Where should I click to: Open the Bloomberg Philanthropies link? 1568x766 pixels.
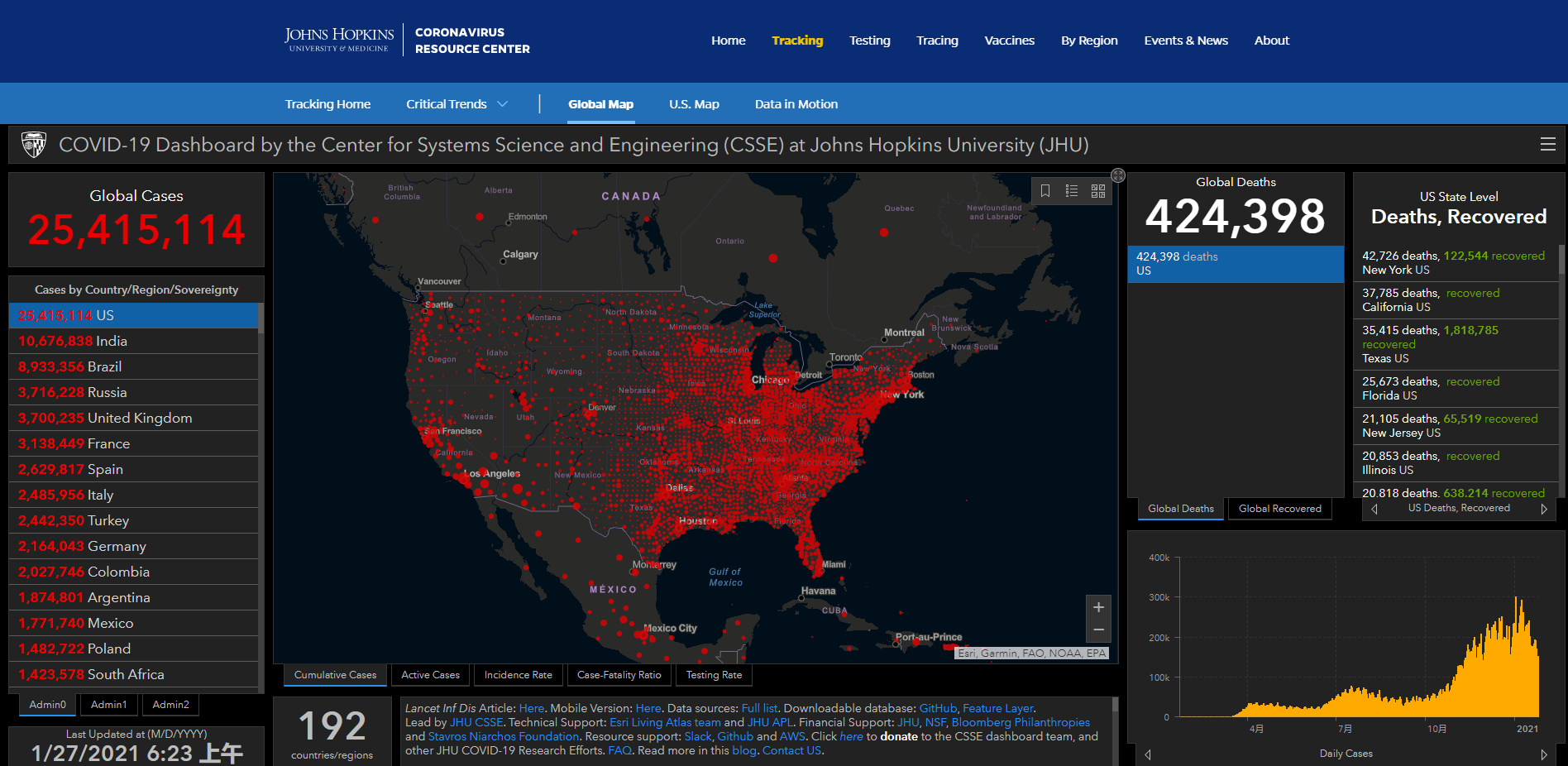pos(1021,722)
